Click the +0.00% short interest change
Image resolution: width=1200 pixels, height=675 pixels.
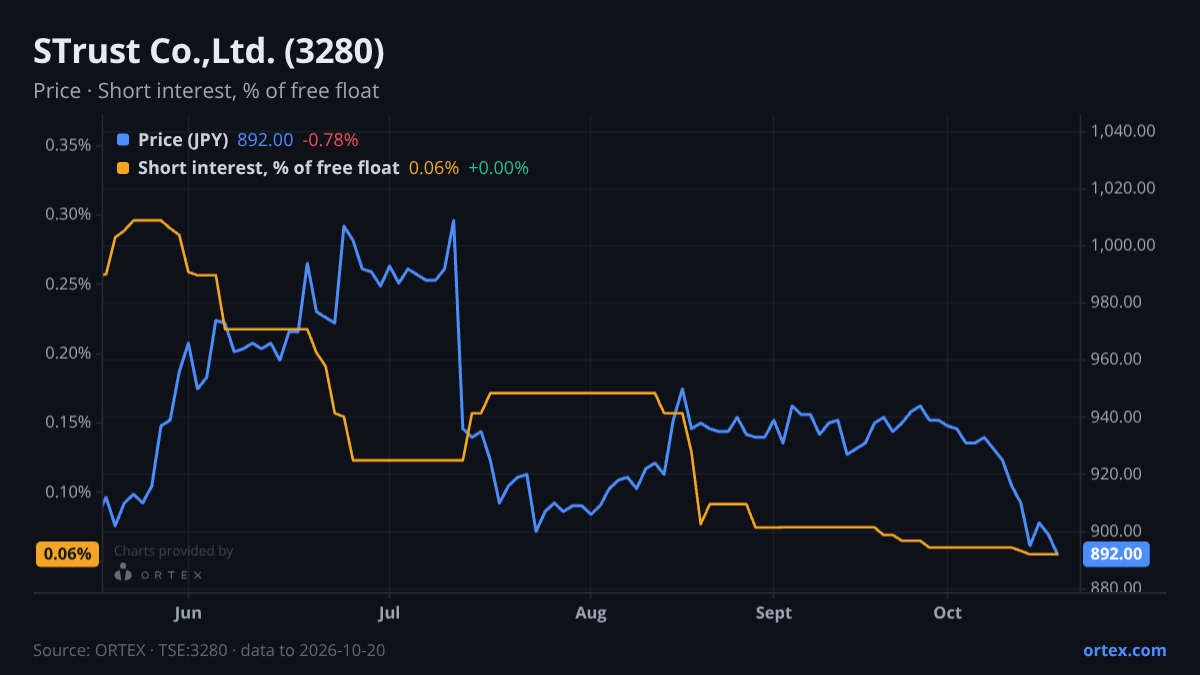498,168
